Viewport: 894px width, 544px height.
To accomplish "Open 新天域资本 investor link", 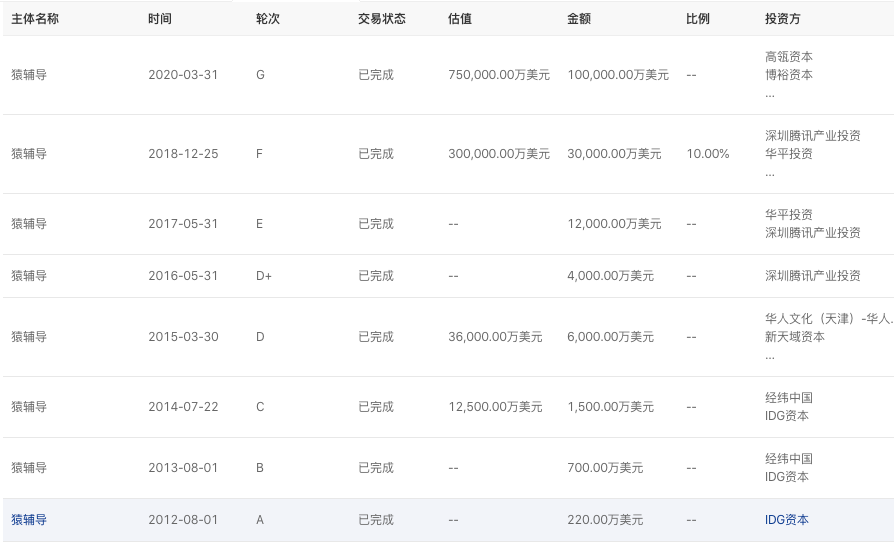I will point(794,337).
